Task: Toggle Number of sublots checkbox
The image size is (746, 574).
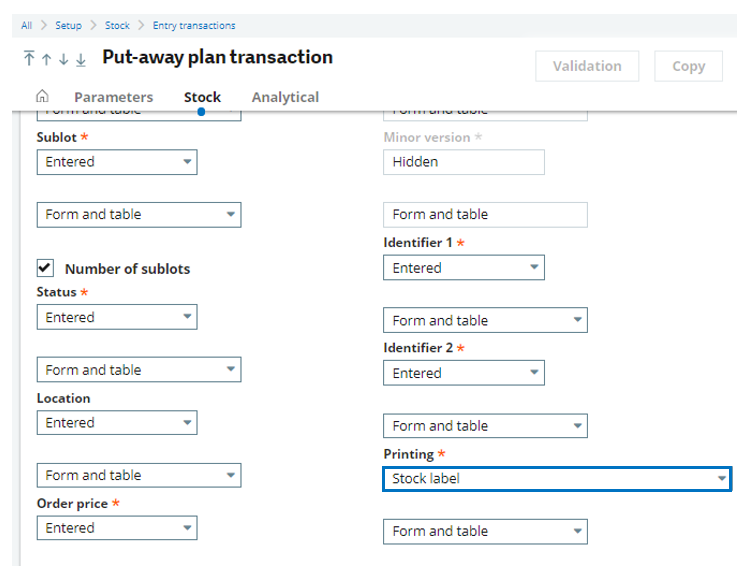Action: (x=45, y=268)
